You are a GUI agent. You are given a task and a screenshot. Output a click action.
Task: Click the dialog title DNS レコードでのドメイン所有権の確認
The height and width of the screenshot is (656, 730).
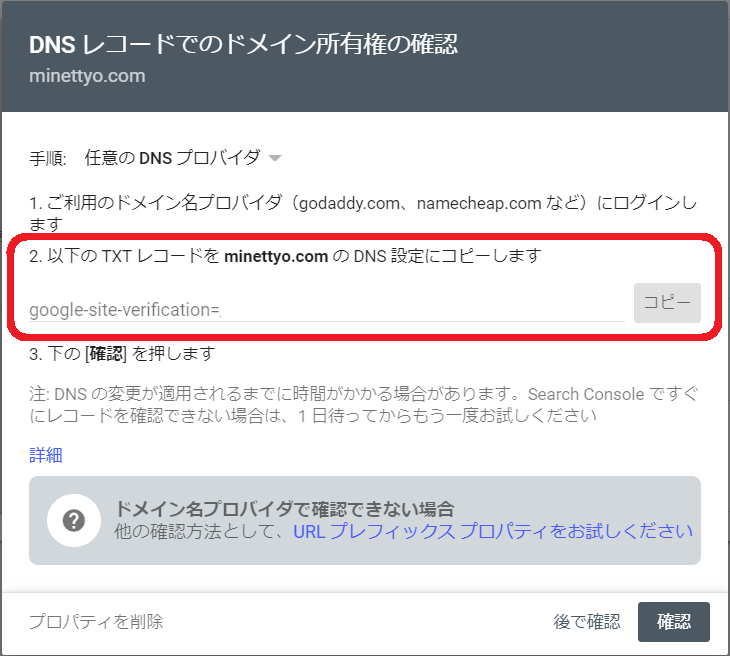click(x=243, y=45)
